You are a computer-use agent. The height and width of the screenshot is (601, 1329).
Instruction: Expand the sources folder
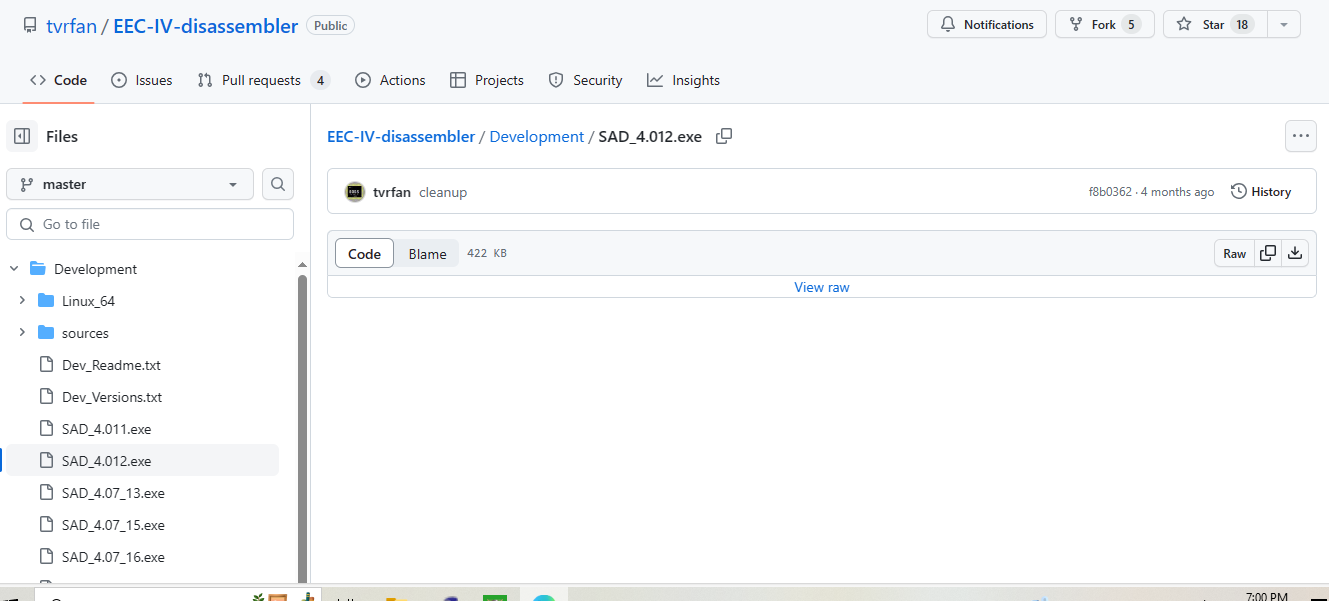click(22, 333)
